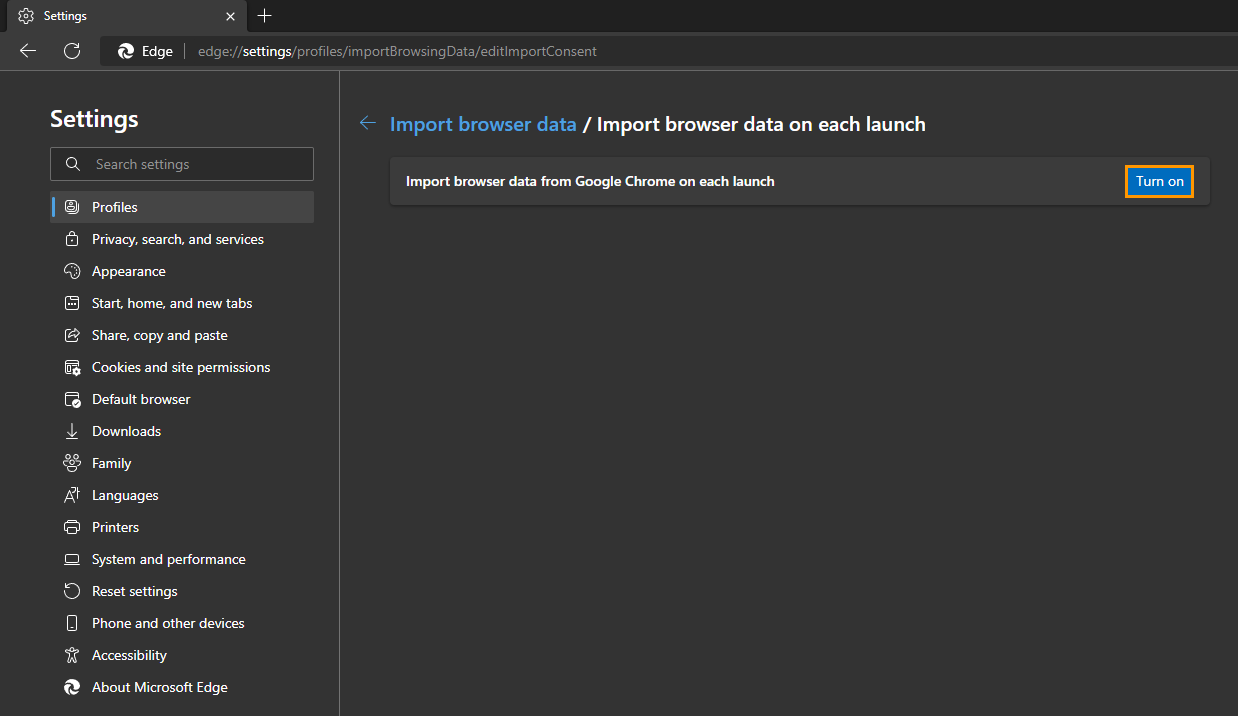Go to Family settings
Screen dimensions: 1238x716
point(182,463)
